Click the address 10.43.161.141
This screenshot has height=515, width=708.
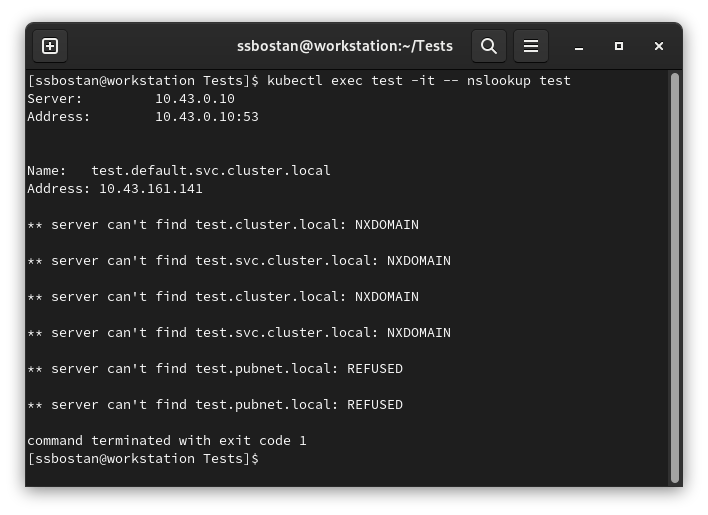(151, 189)
